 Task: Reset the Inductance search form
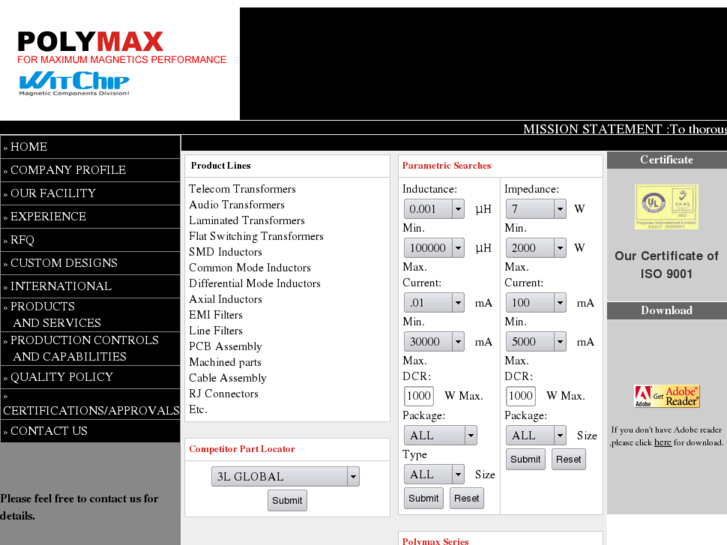coord(466,498)
